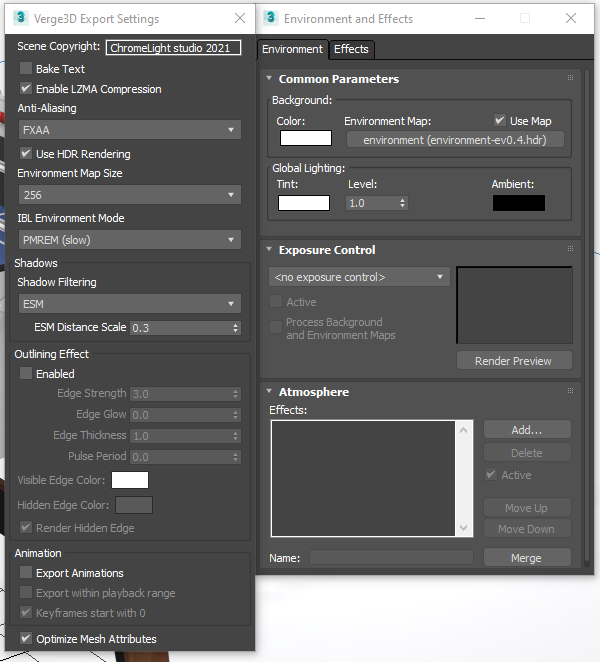Maximize the Environment and Effects window
This screenshot has width=600, height=662.
525,18
